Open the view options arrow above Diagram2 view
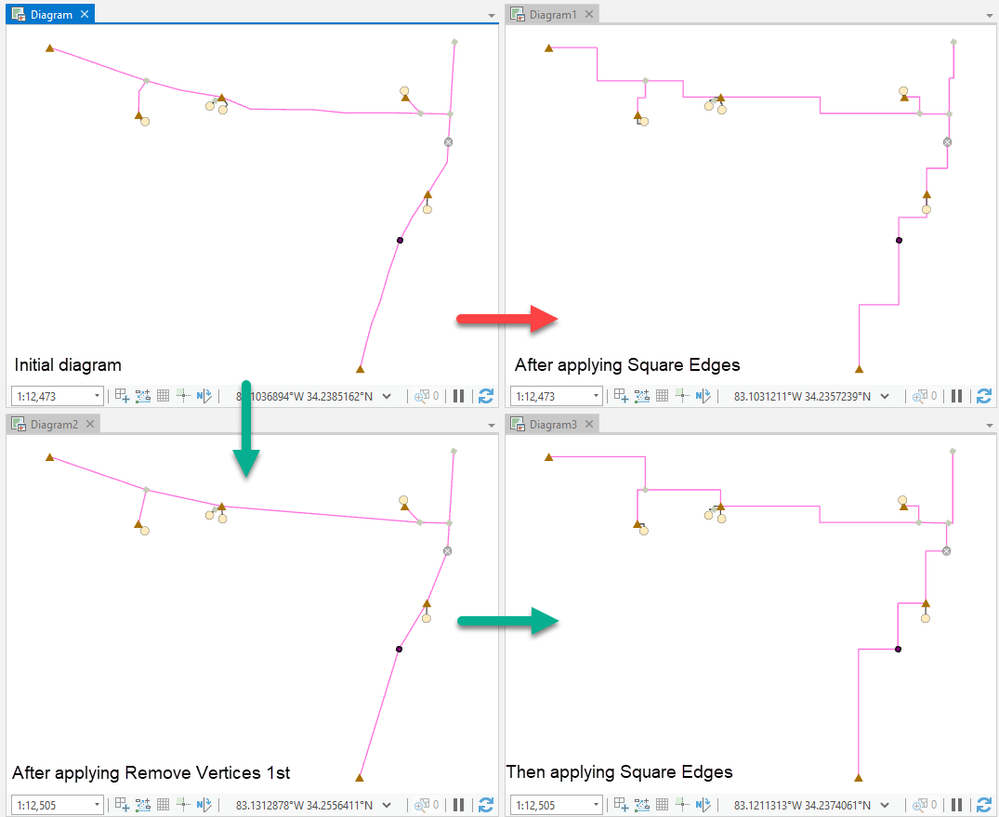This screenshot has width=999, height=817. click(x=491, y=425)
